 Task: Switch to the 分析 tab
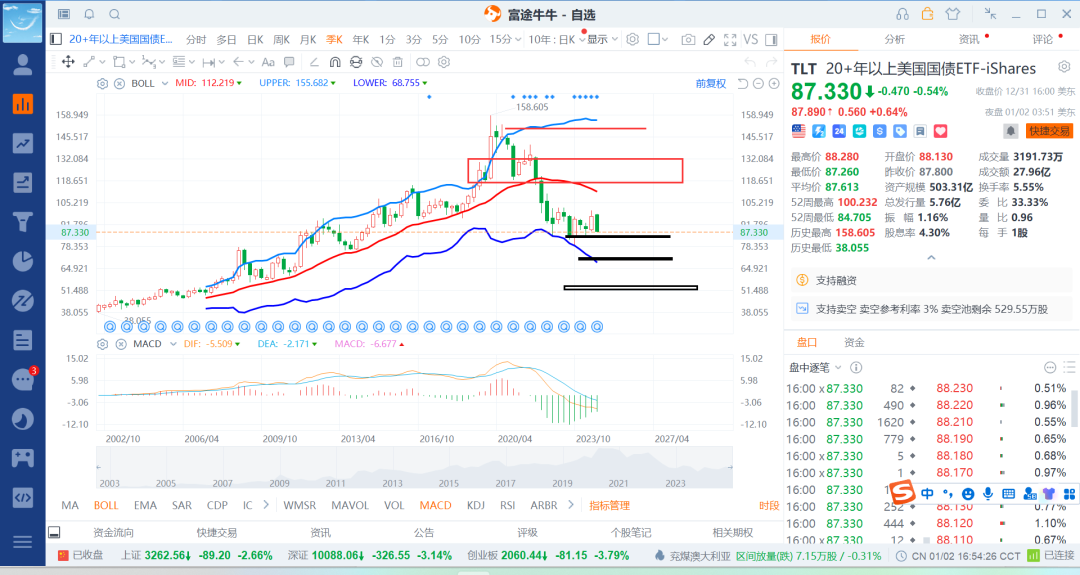coord(895,39)
